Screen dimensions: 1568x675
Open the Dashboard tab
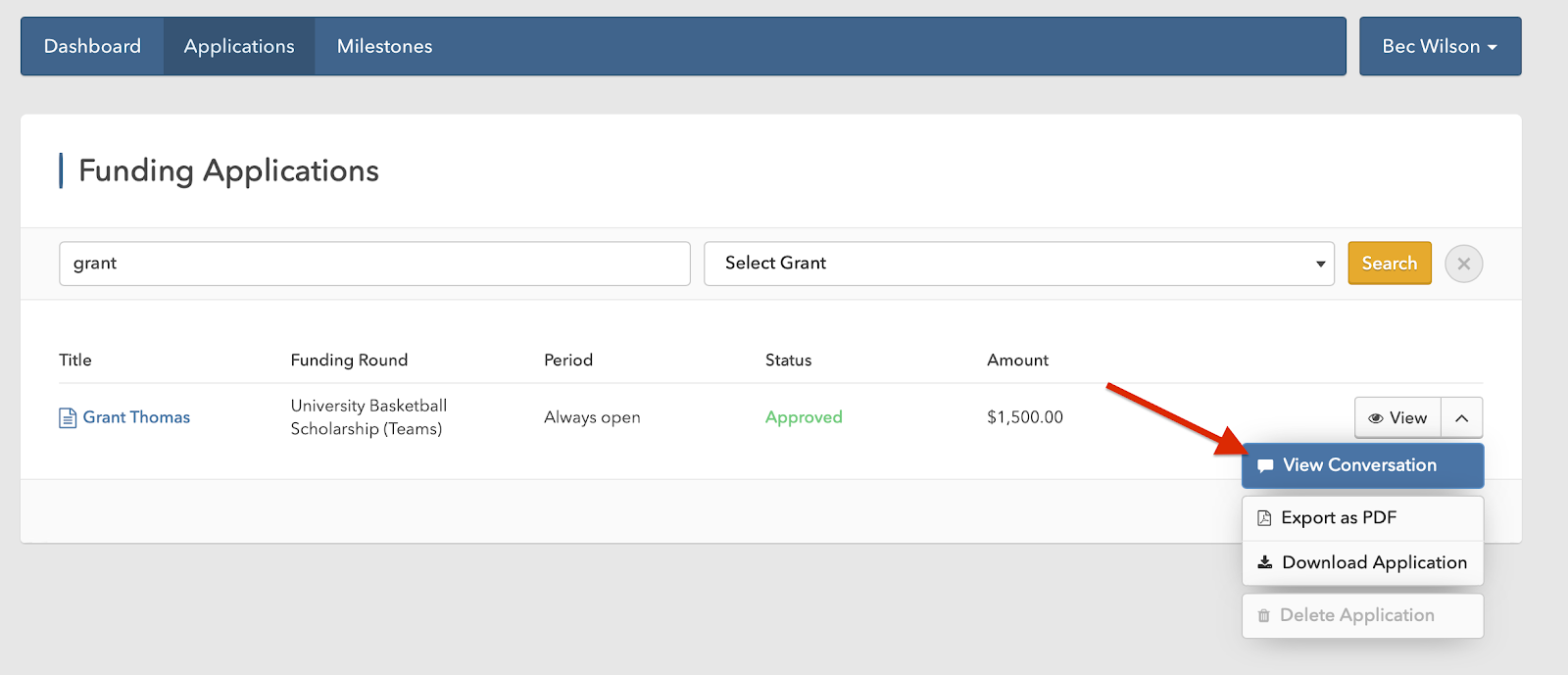[x=92, y=46]
